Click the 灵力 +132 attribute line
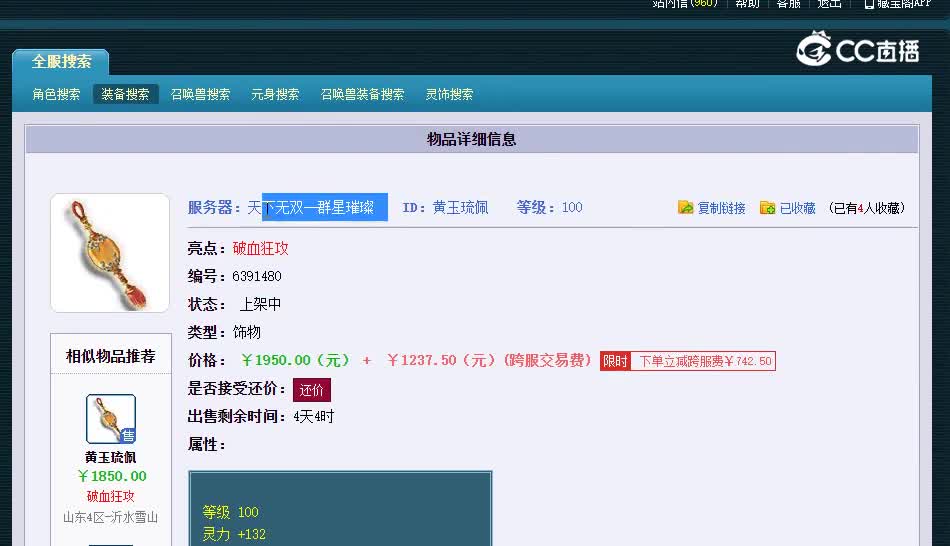950x546 pixels. tap(234, 534)
